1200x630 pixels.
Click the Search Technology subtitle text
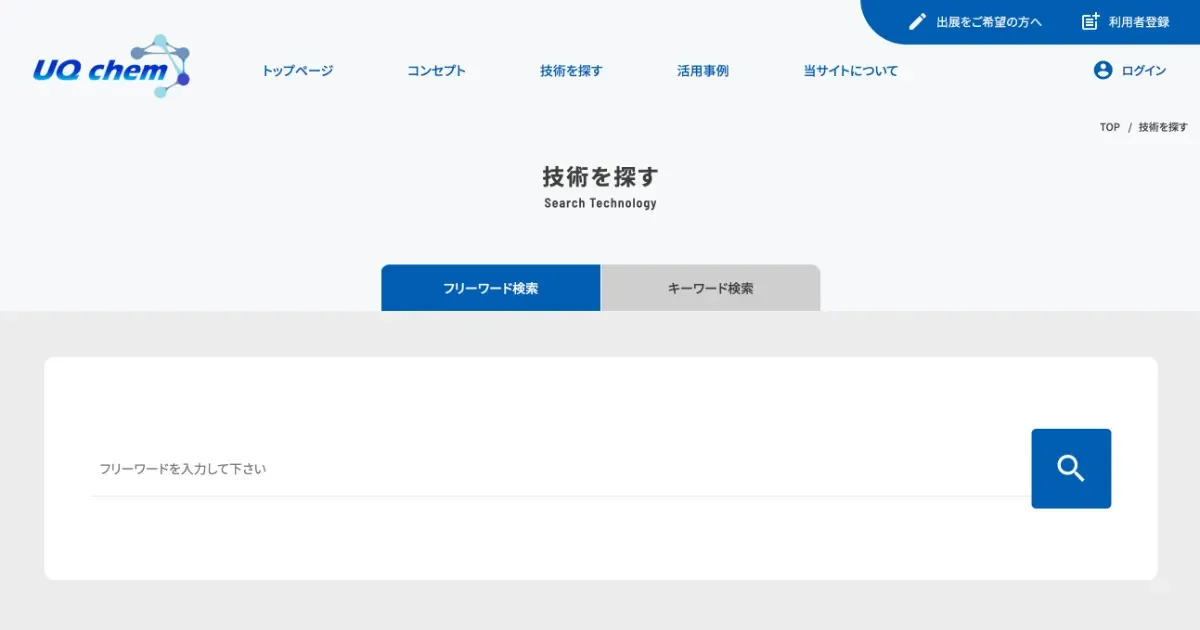[600, 203]
